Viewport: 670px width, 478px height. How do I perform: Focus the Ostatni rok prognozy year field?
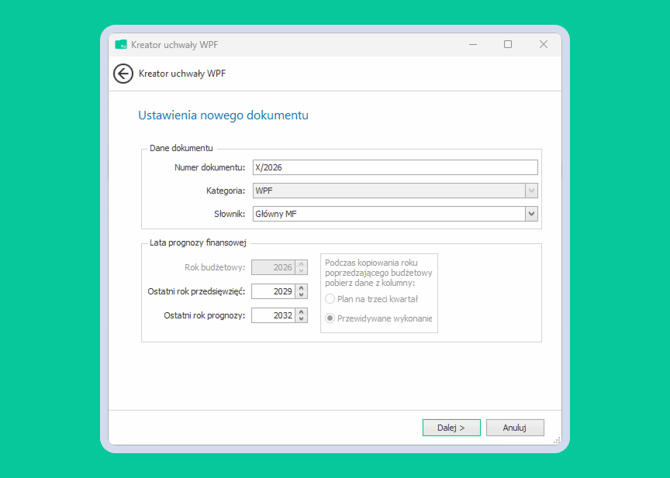[273, 316]
